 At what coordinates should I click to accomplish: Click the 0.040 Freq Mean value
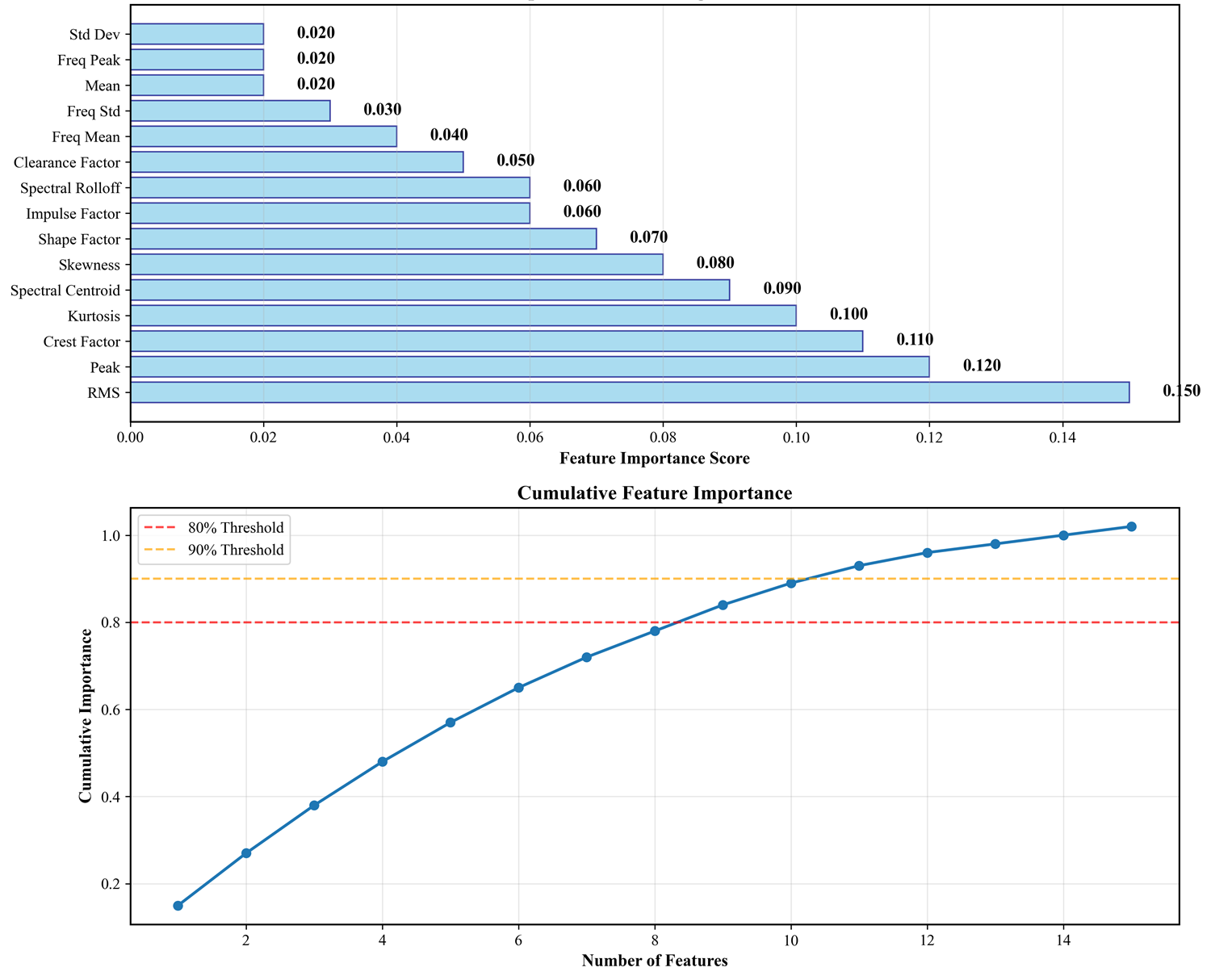449,136
